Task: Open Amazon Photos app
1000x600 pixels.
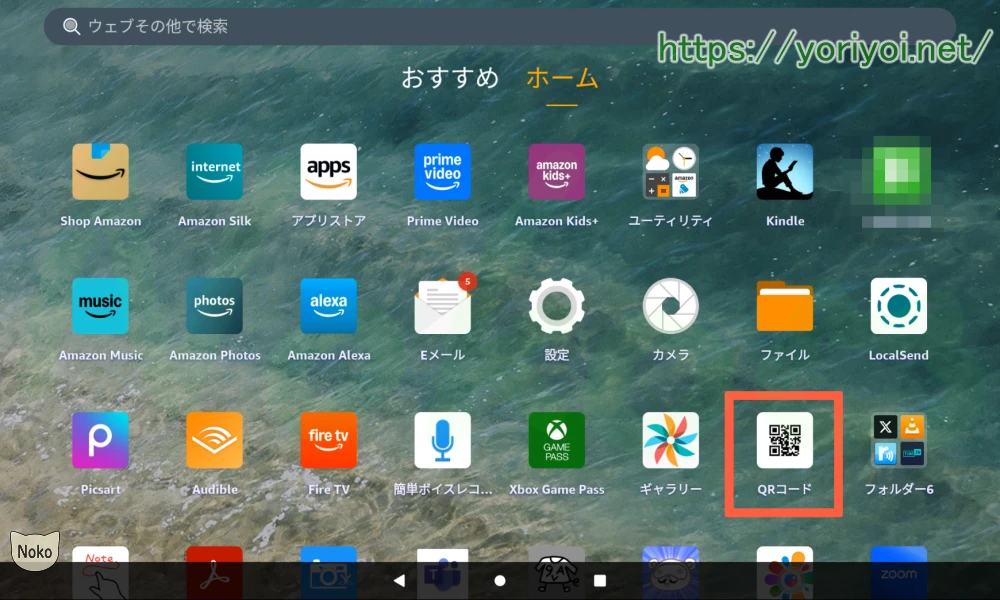Action: (x=214, y=306)
